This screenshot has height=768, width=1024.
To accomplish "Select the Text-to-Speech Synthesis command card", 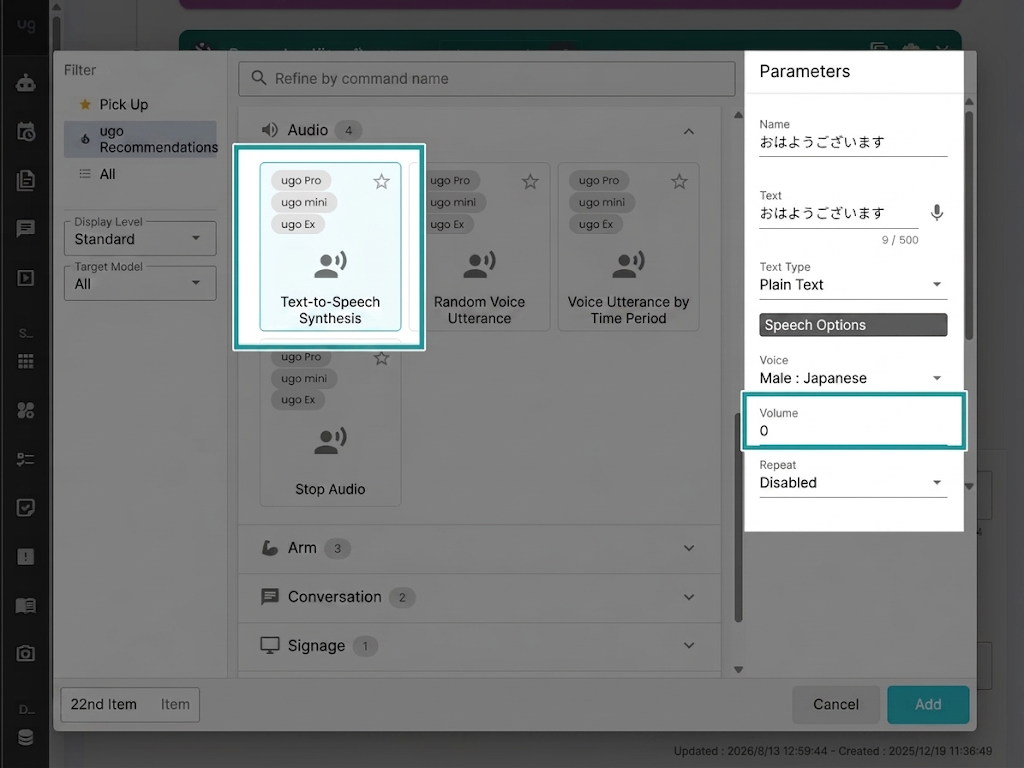I will 330,247.
